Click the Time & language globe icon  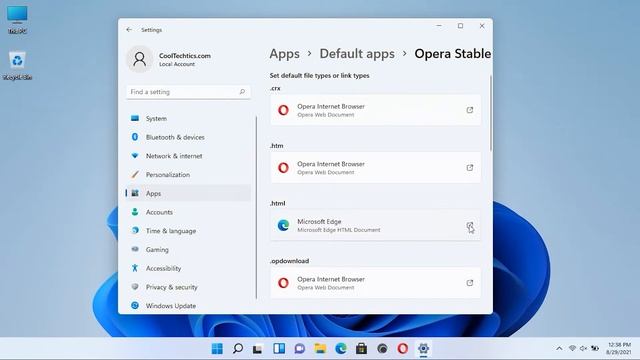point(135,230)
